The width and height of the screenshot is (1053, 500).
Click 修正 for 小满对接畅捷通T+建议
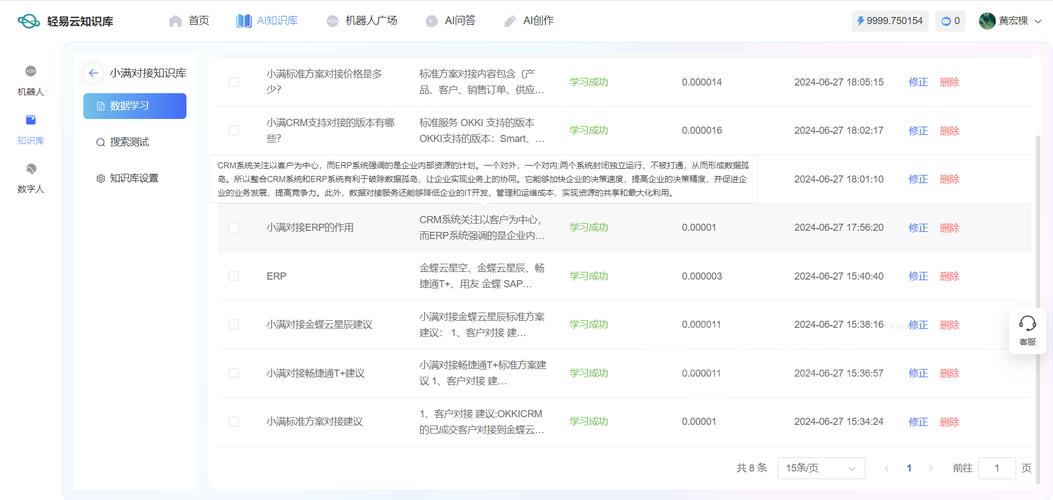(x=918, y=373)
